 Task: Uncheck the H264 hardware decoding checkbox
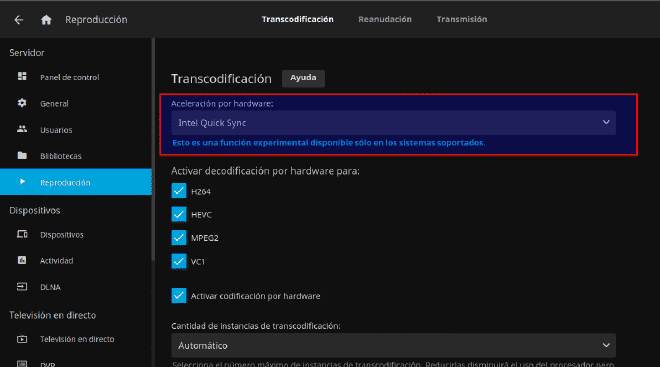tap(179, 191)
